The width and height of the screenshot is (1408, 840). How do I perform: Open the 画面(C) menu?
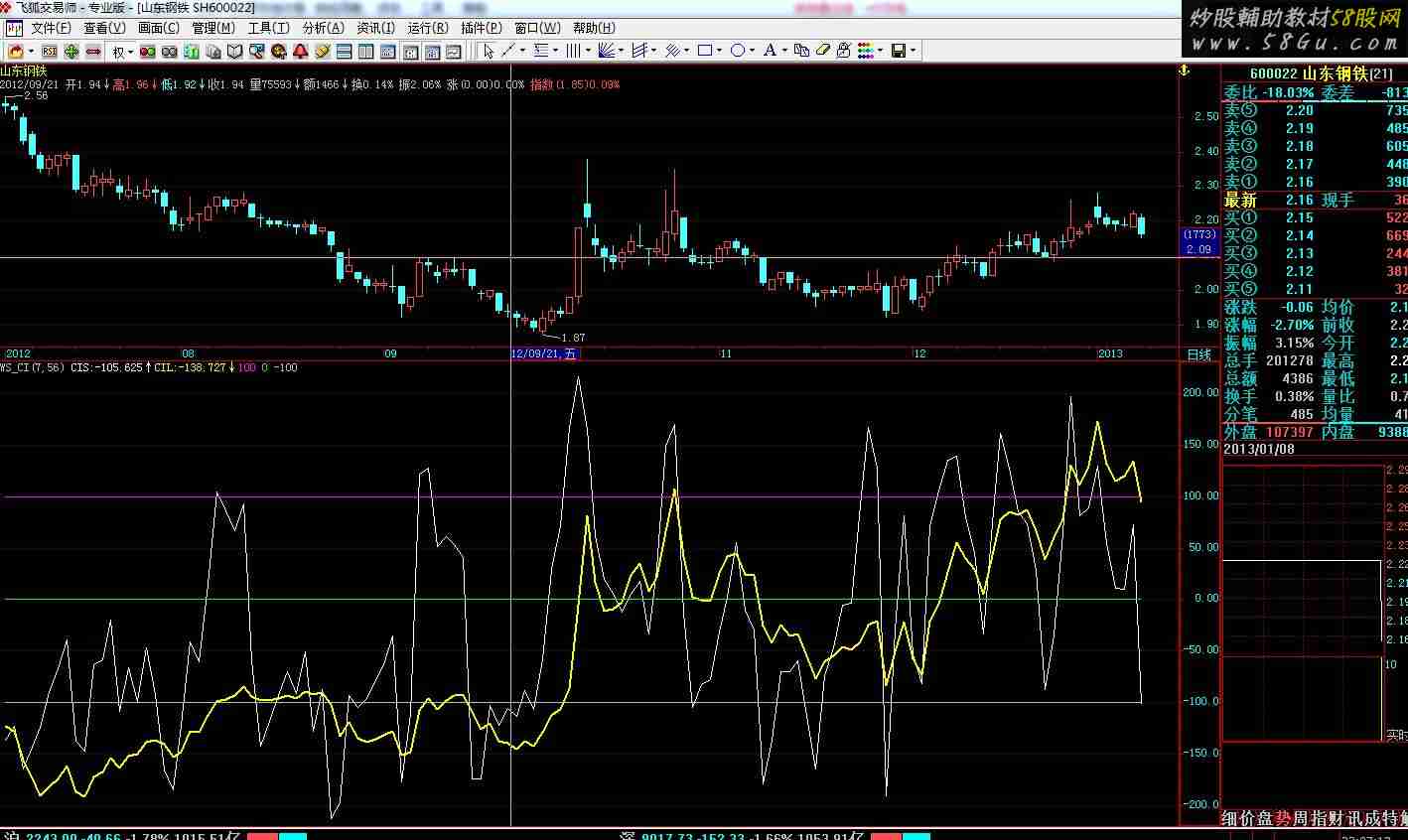point(159,28)
